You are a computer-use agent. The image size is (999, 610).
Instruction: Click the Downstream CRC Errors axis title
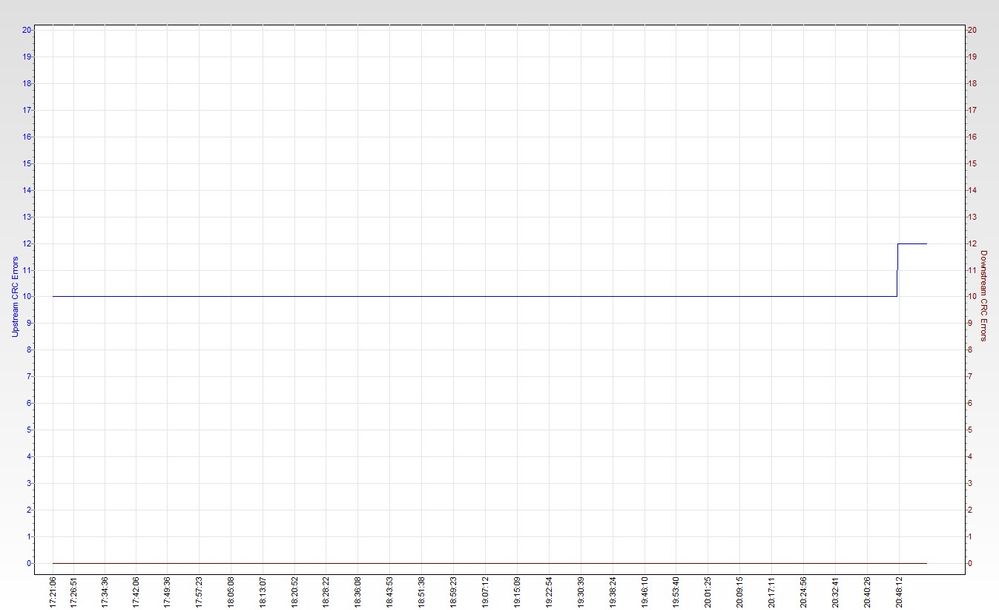(983, 296)
